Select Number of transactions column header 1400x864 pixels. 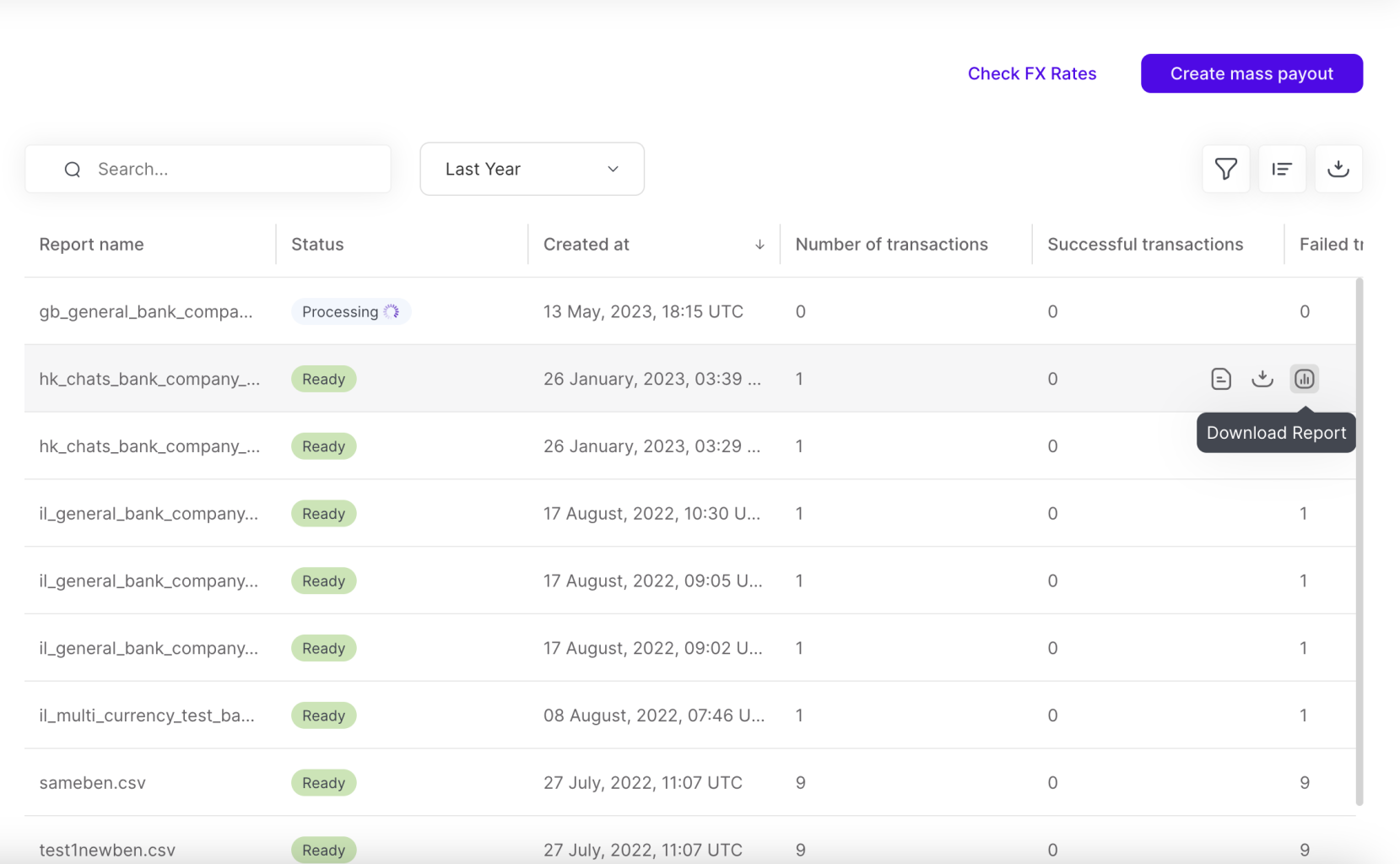(x=891, y=245)
